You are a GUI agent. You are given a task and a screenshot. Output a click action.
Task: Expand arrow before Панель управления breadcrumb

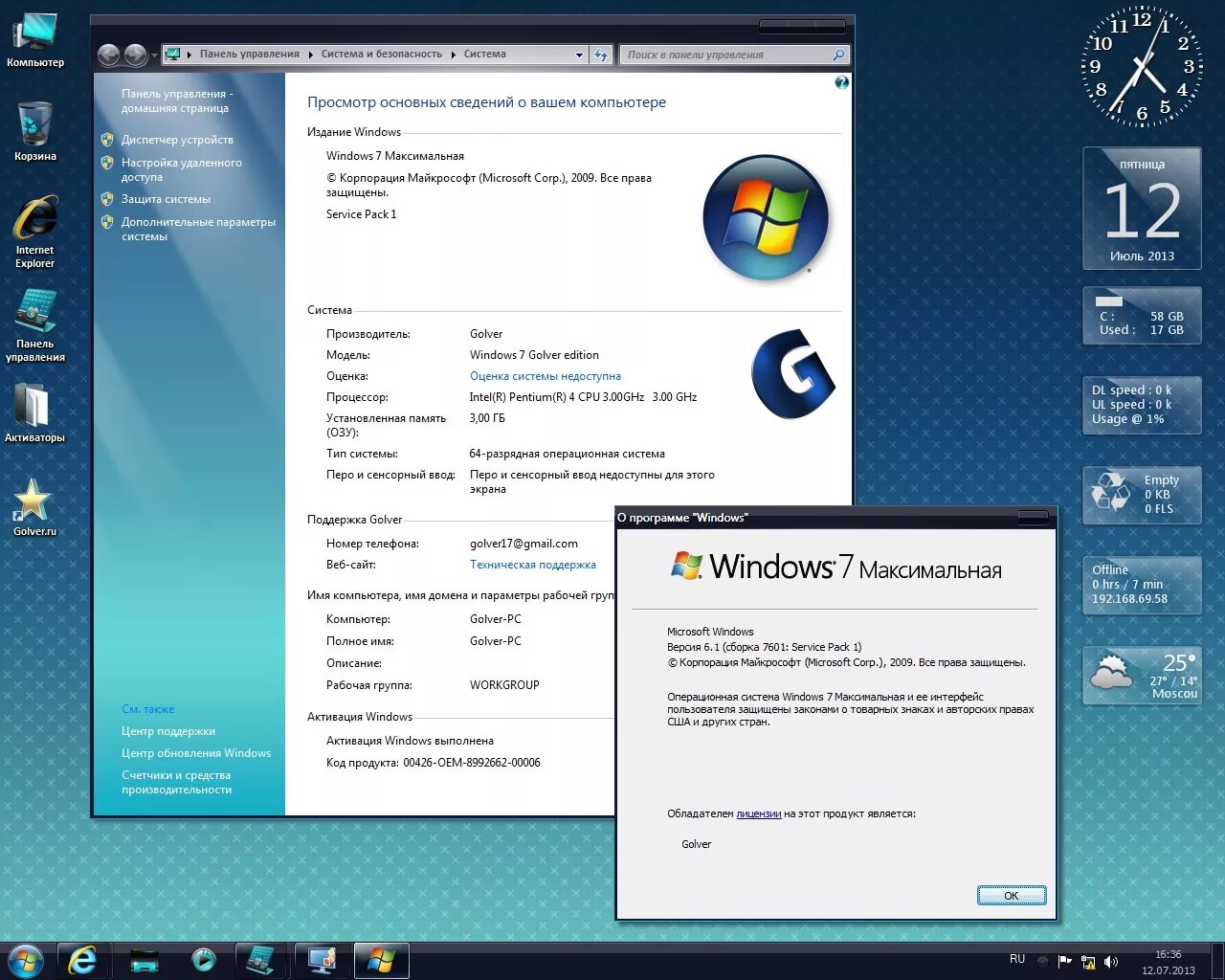[x=189, y=55]
